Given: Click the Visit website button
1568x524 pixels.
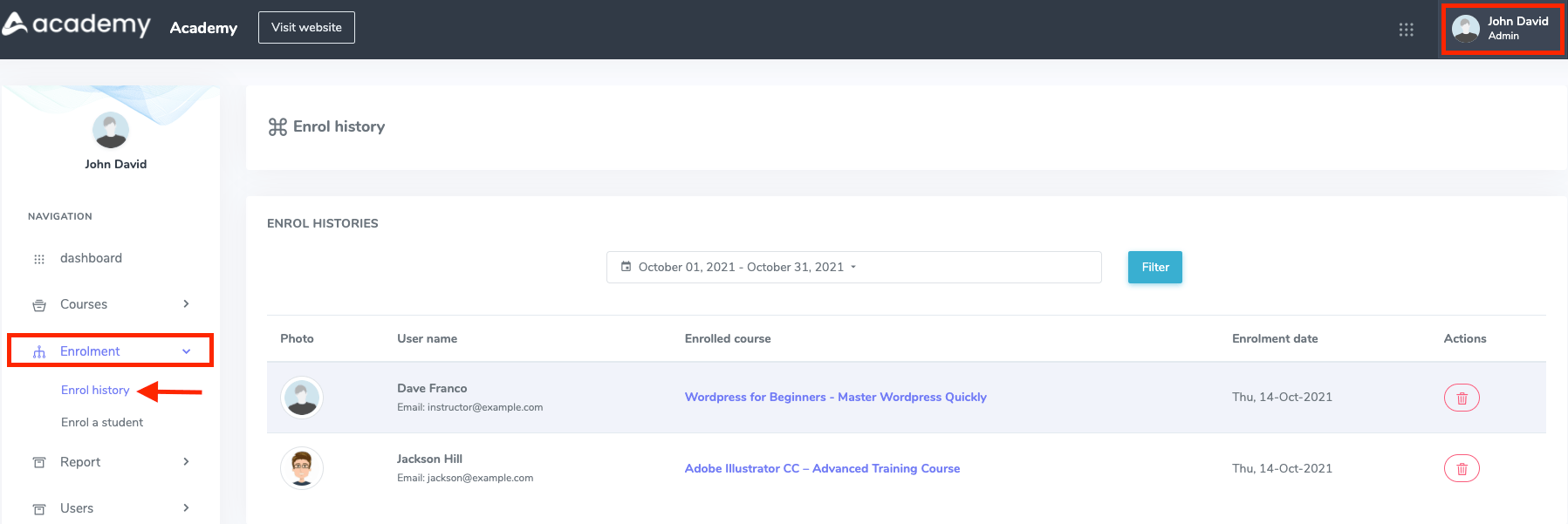Looking at the screenshot, I should point(306,27).
